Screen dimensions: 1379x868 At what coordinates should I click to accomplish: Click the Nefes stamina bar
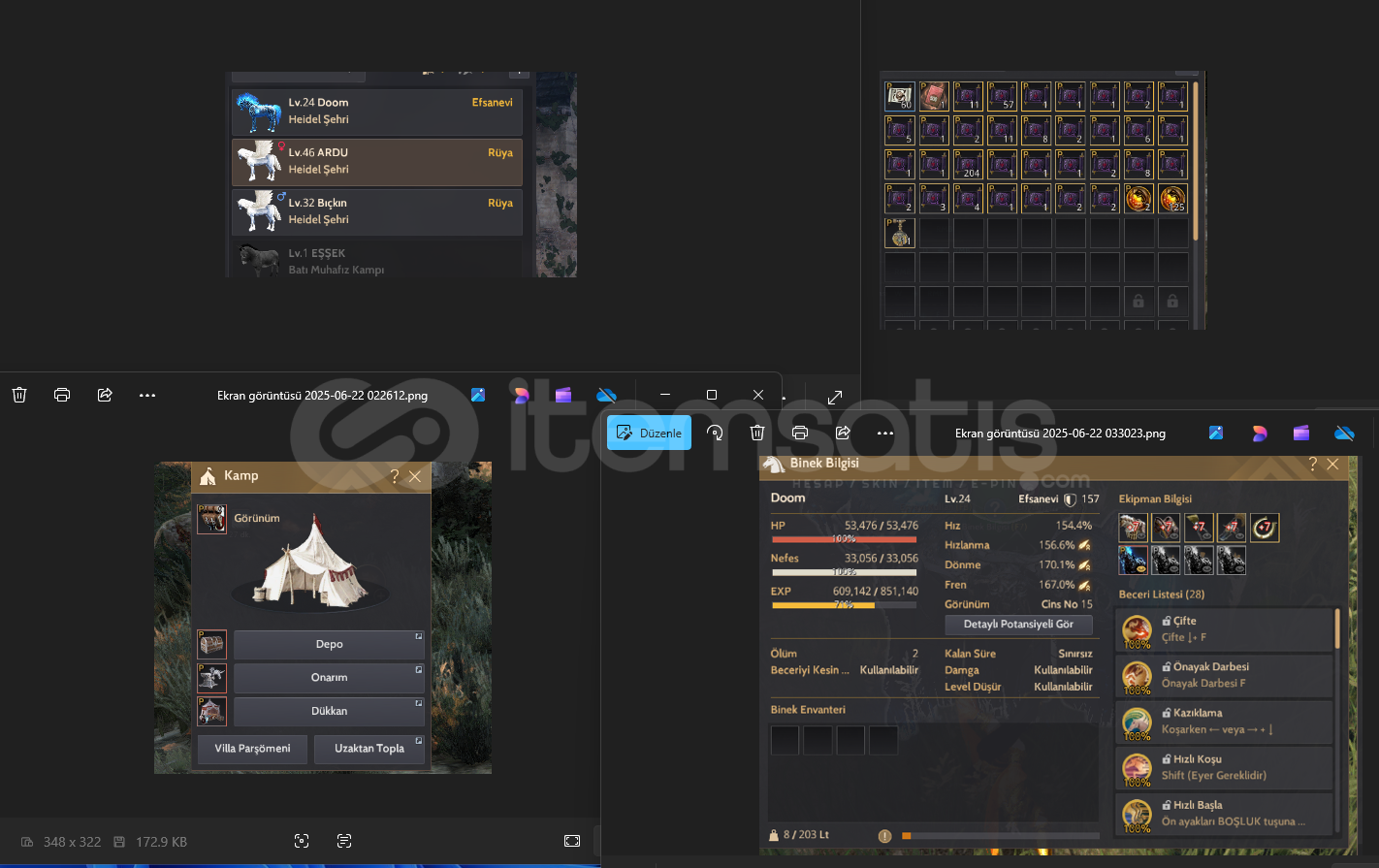(x=844, y=572)
